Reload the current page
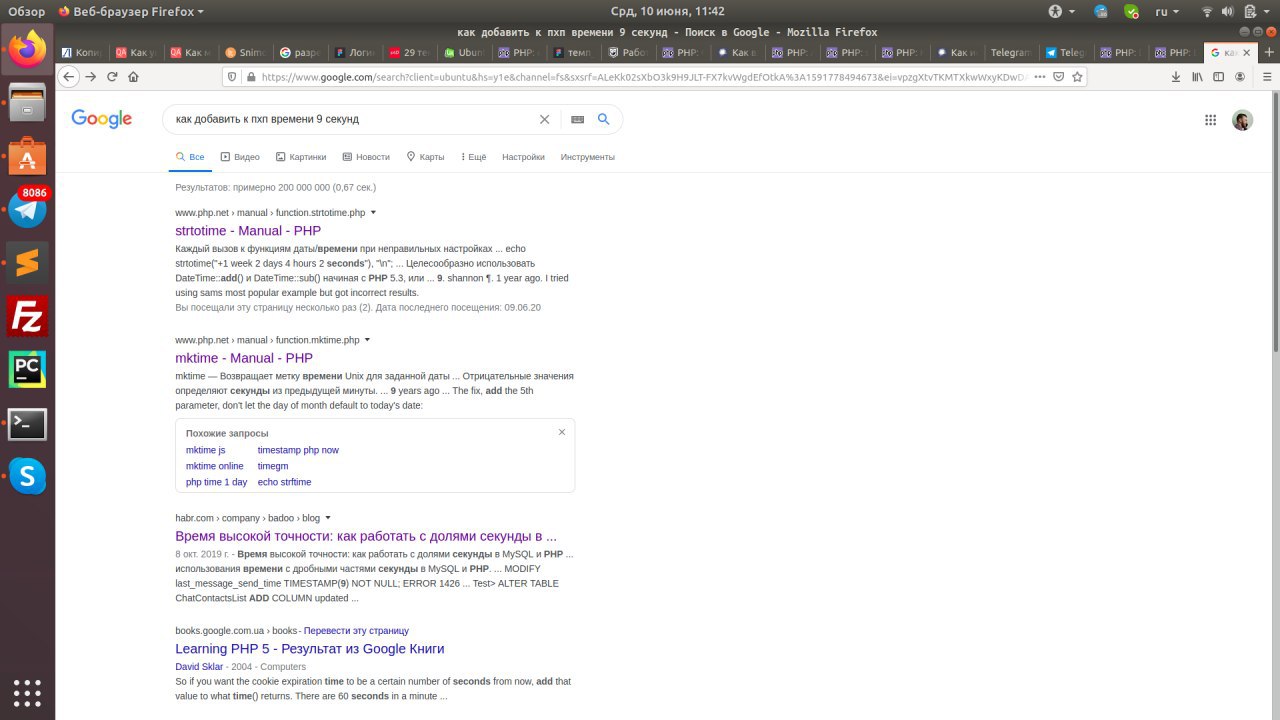The image size is (1280, 720). tap(112, 76)
